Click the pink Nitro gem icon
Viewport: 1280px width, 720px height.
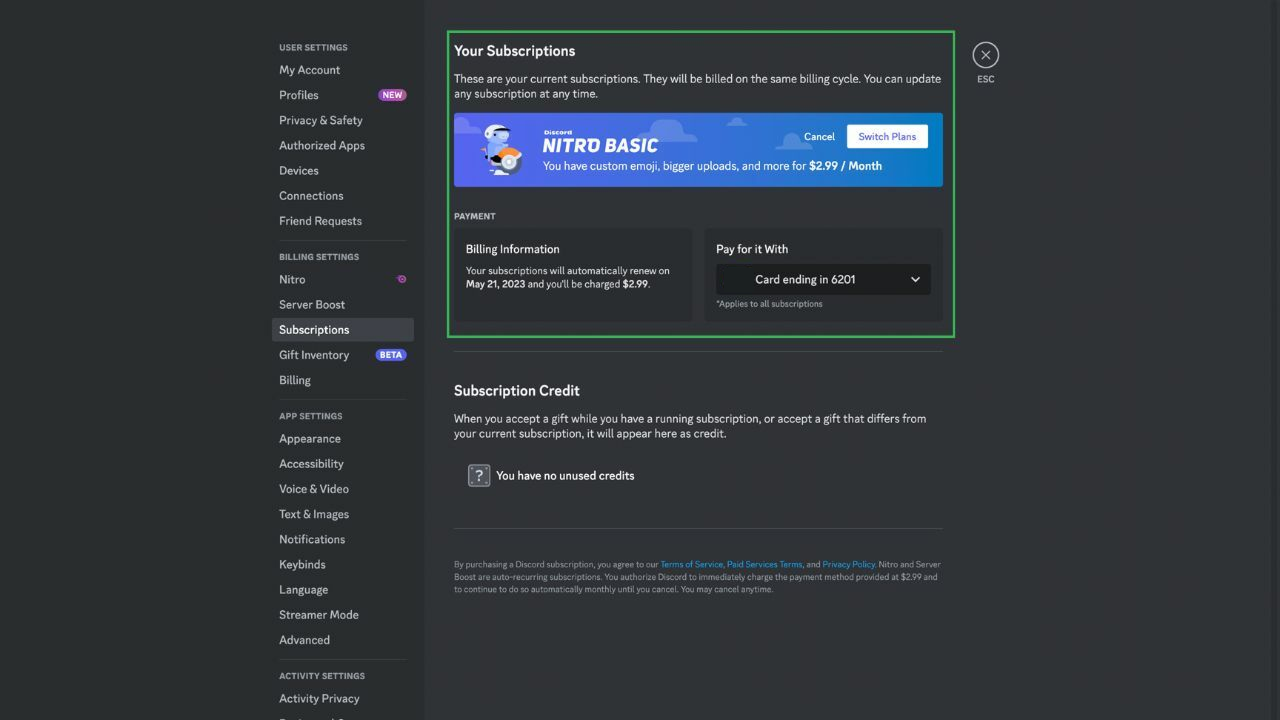click(x=401, y=280)
